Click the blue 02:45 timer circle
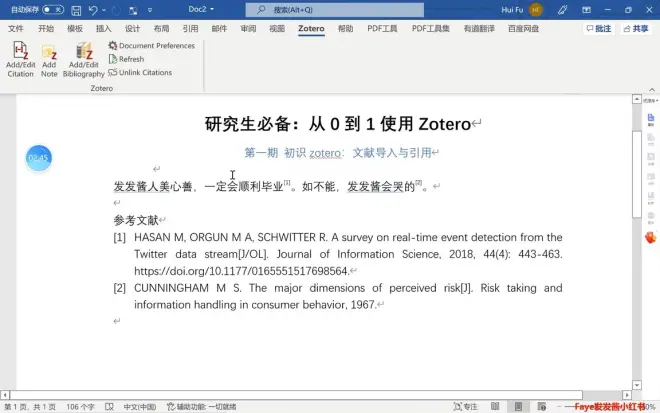The height and width of the screenshot is (413, 660). tap(38, 158)
